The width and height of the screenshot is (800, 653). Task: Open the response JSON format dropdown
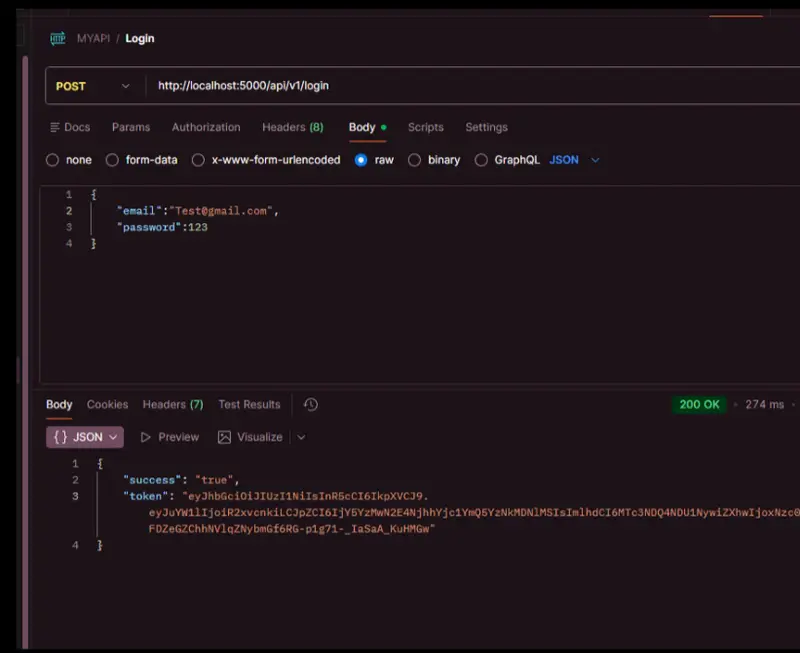point(85,437)
